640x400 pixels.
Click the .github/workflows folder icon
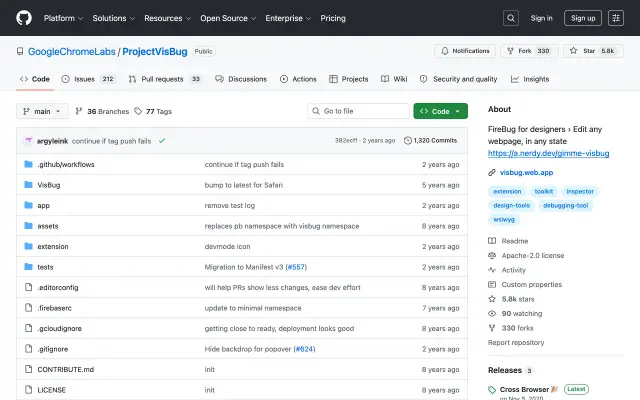[28, 164]
